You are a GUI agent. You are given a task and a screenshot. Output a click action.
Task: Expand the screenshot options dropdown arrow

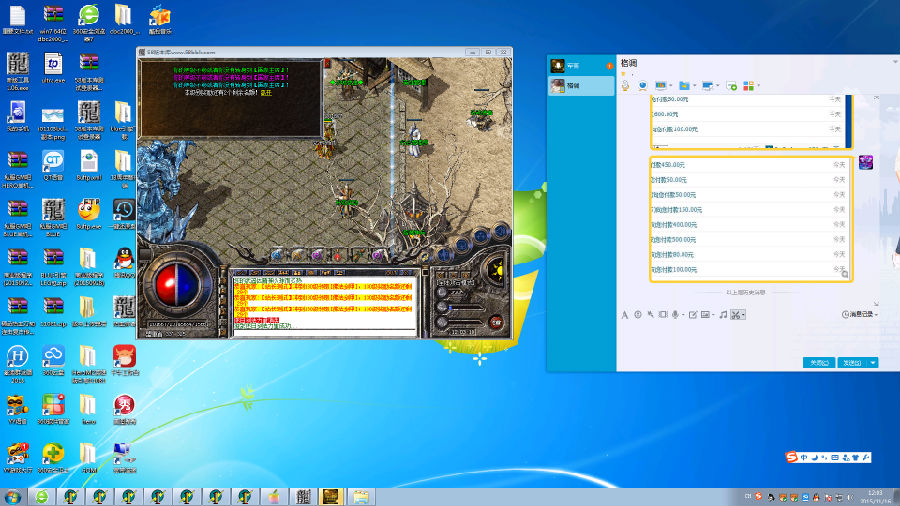click(x=743, y=315)
